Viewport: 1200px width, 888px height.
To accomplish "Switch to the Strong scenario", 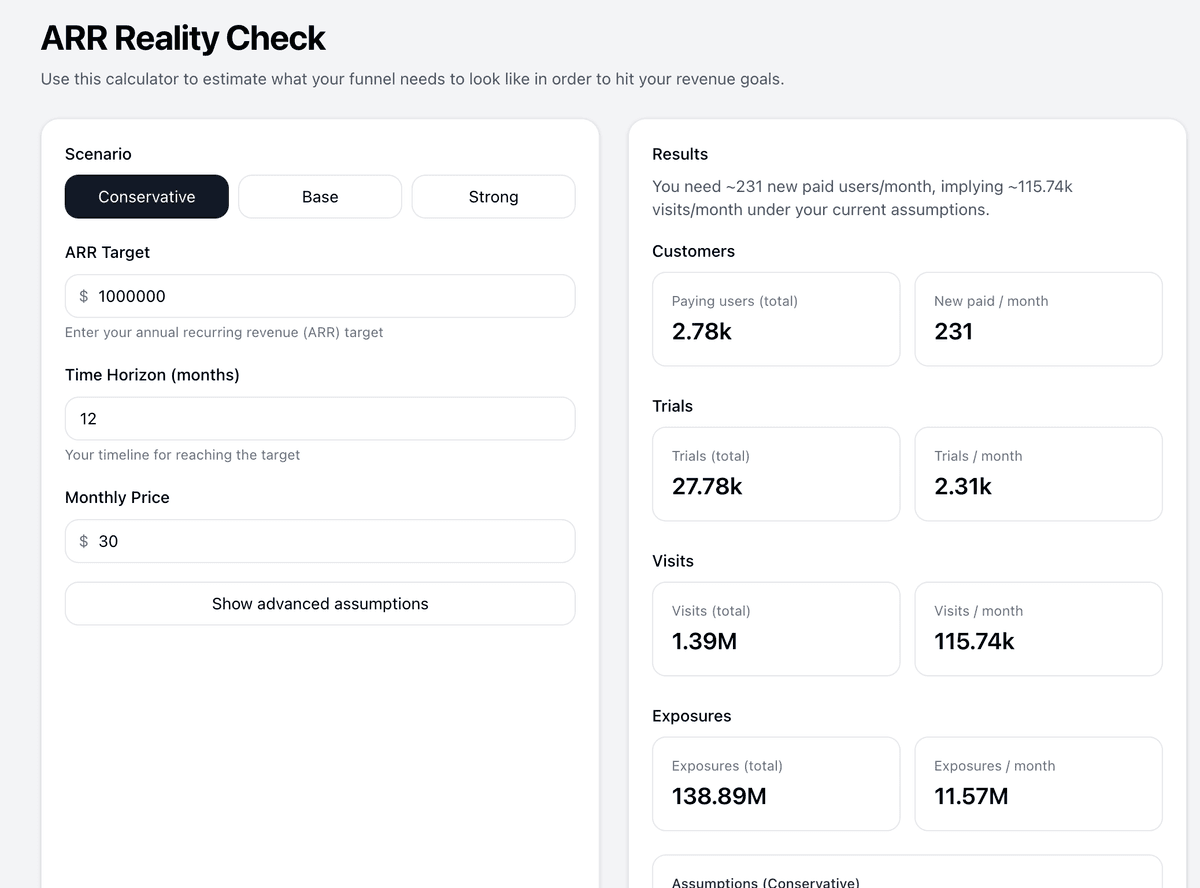I will [493, 196].
